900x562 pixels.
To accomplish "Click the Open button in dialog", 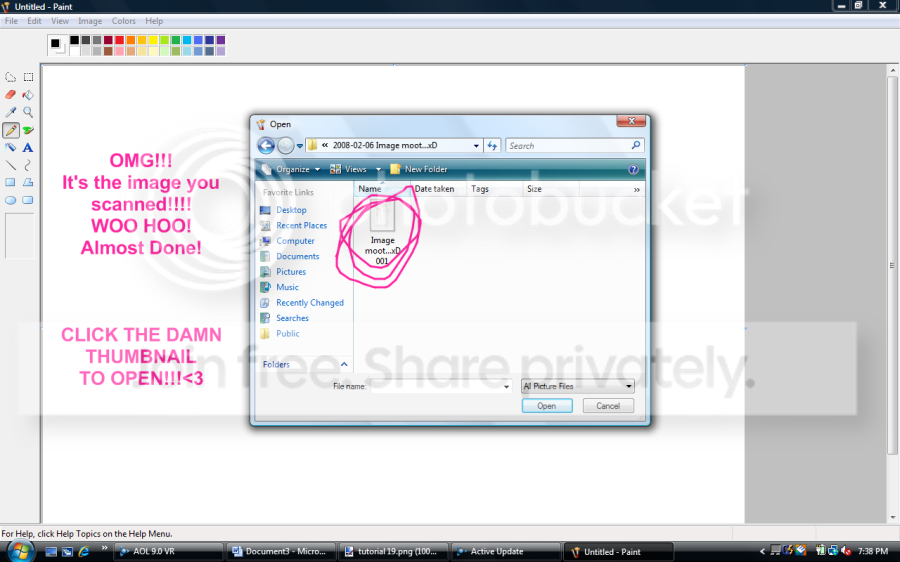I will point(547,406).
